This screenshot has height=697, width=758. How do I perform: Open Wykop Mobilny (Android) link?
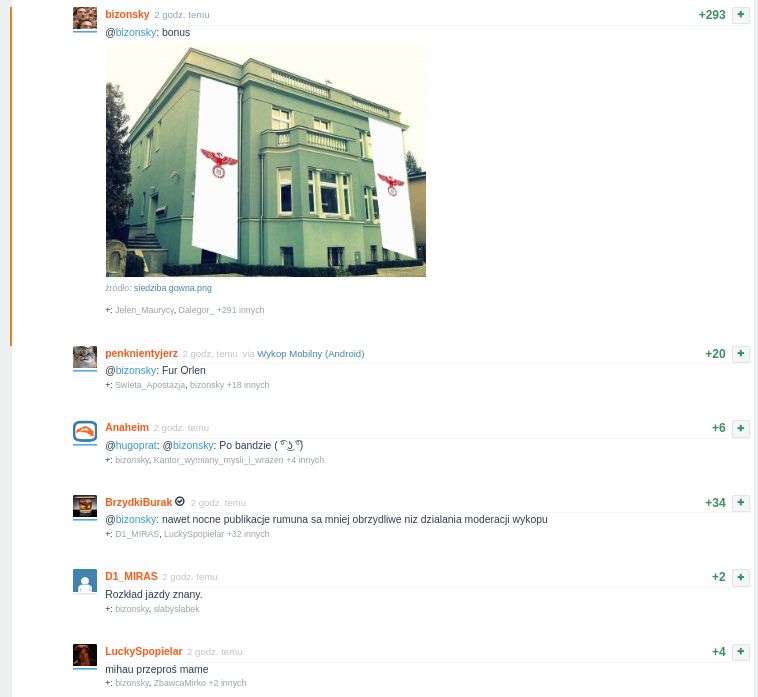[x=310, y=354]
